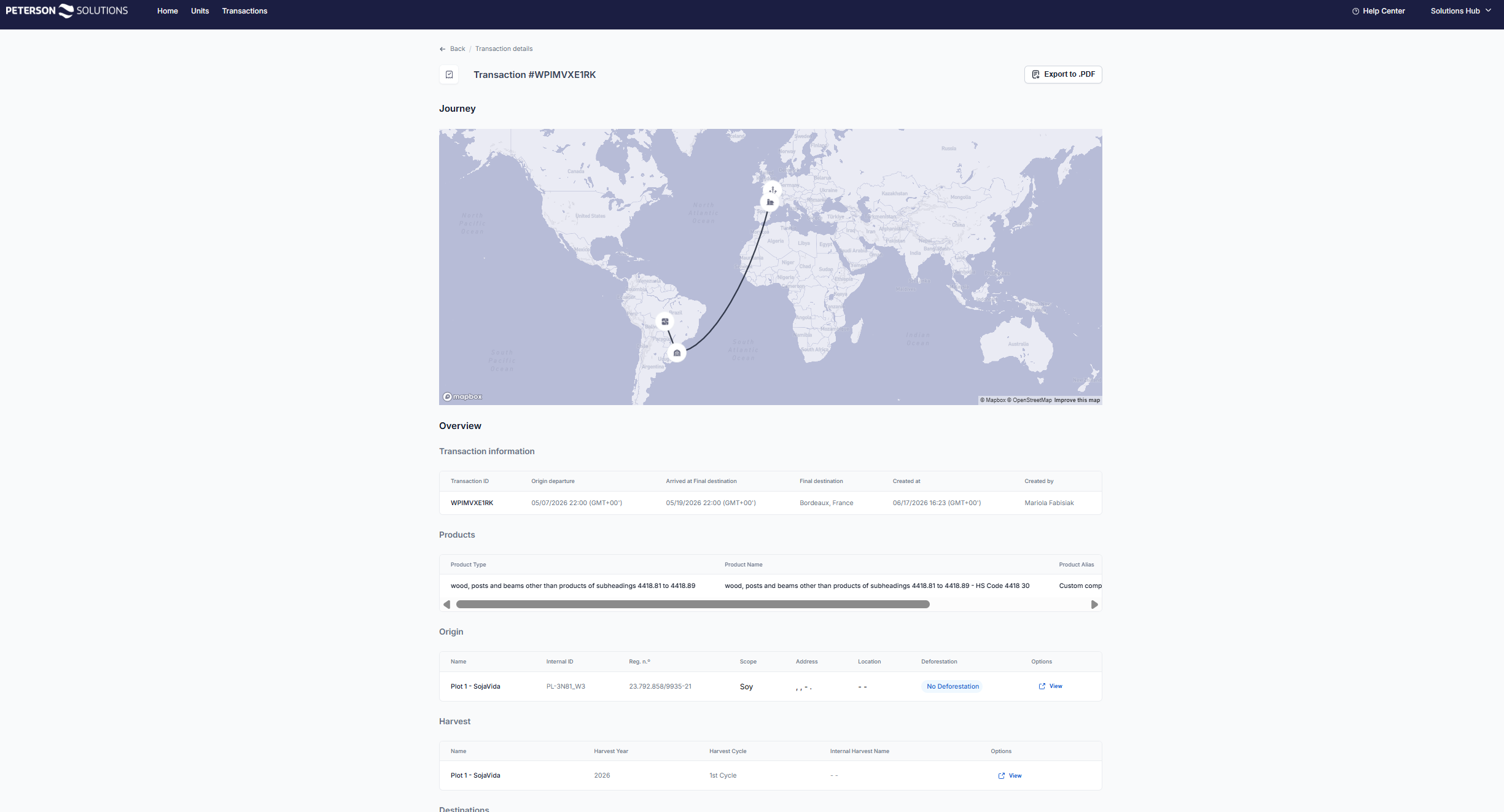Open the Units menu item

200,11
